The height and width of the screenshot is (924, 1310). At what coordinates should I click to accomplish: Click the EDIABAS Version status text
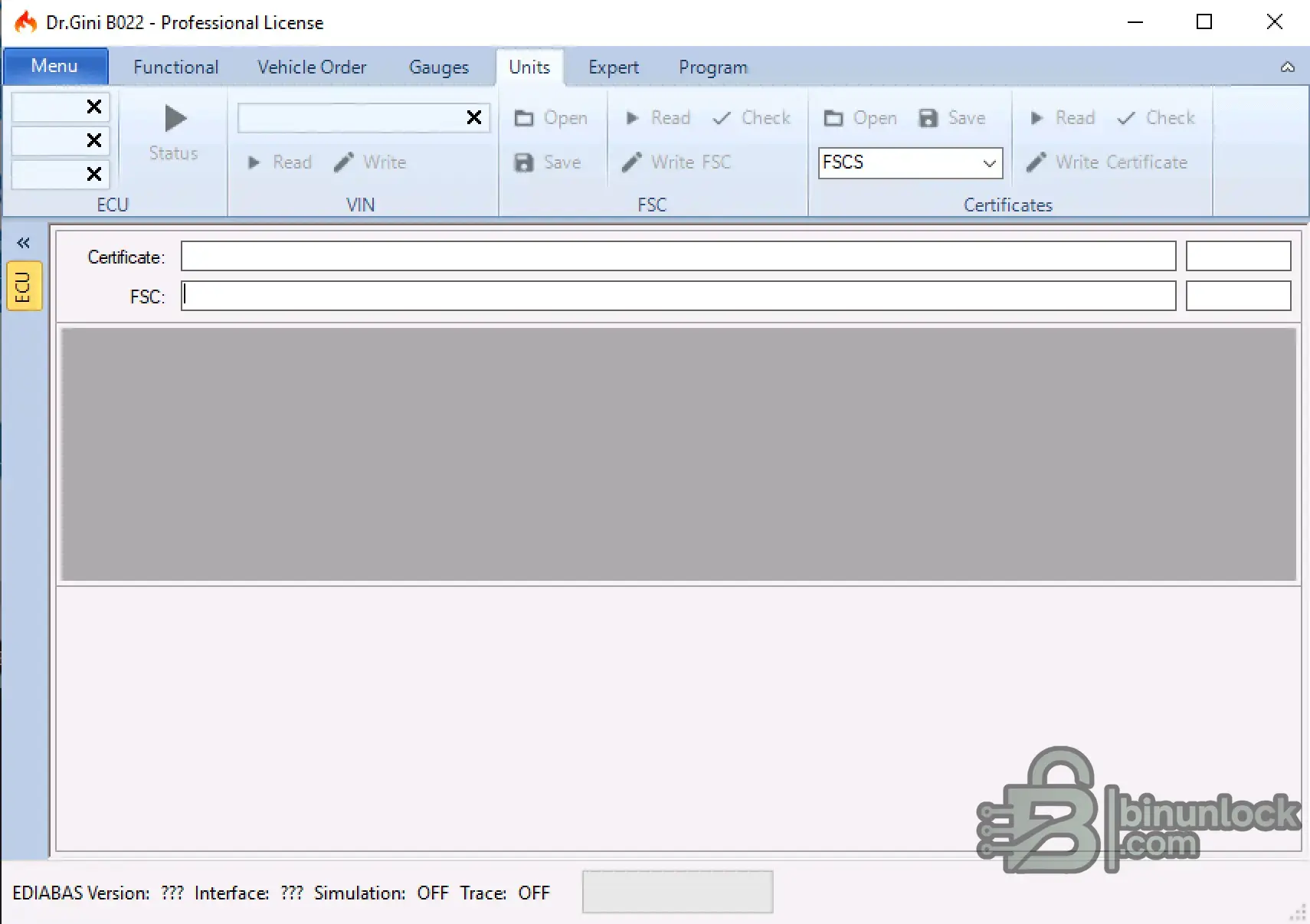coord(98,893)
